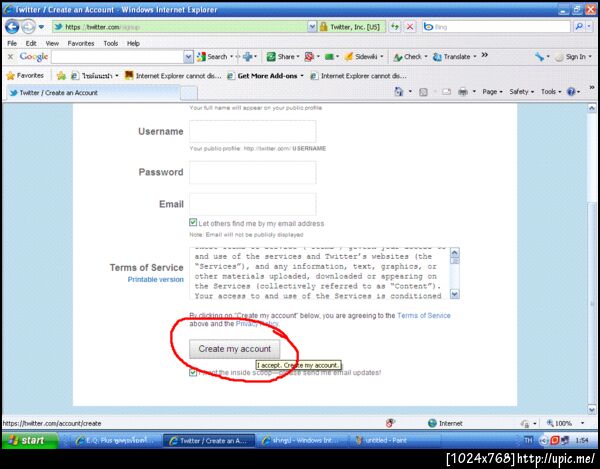This screenshot has width=600, height=469.
Task: Click the Internet security zone status icon
Action: pyautogui.click(x=432, y=423)
